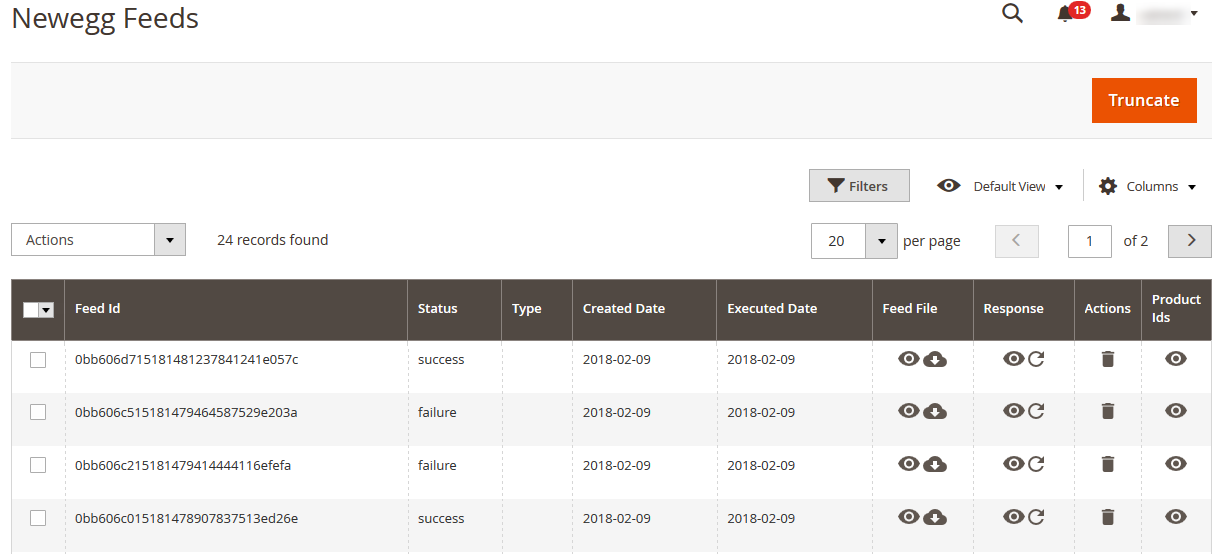Click the Truncate button
The image size is (1215, 554).
pyautogui.click(x=1144, y=100)
